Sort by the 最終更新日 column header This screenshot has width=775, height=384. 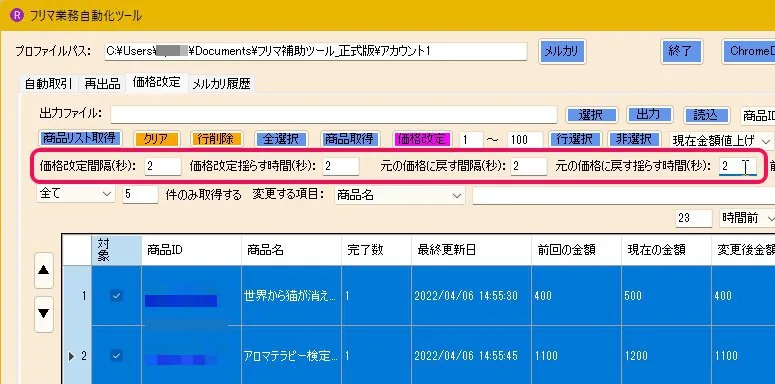472,250
